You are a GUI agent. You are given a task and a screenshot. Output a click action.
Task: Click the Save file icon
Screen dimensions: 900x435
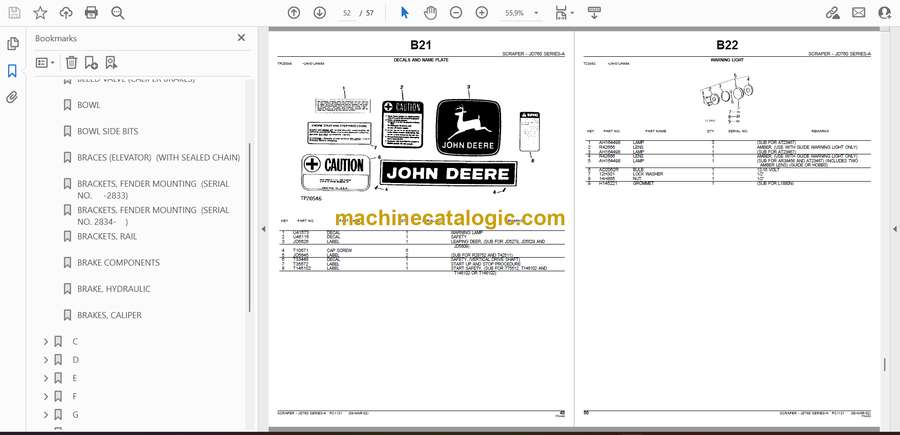coord(14,13)
